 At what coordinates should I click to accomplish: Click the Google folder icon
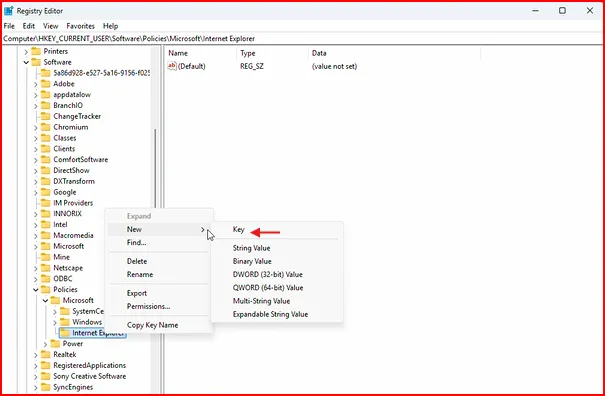pos(46,192)
